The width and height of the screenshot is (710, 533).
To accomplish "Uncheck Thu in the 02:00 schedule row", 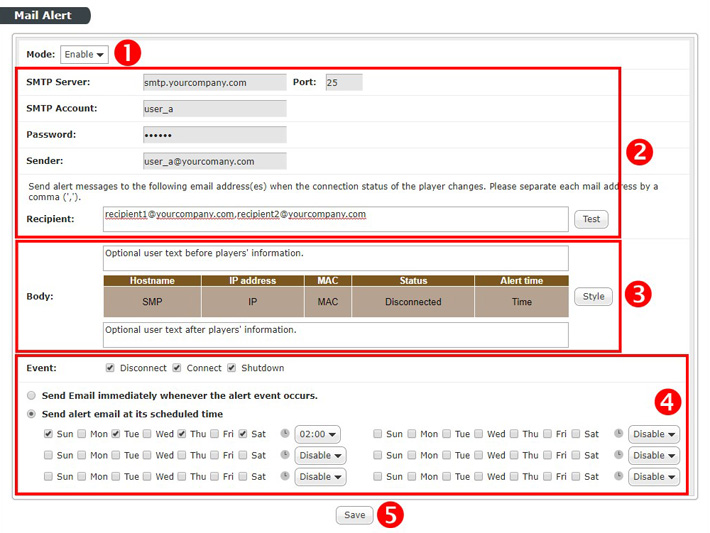I will tap(182, 434).
